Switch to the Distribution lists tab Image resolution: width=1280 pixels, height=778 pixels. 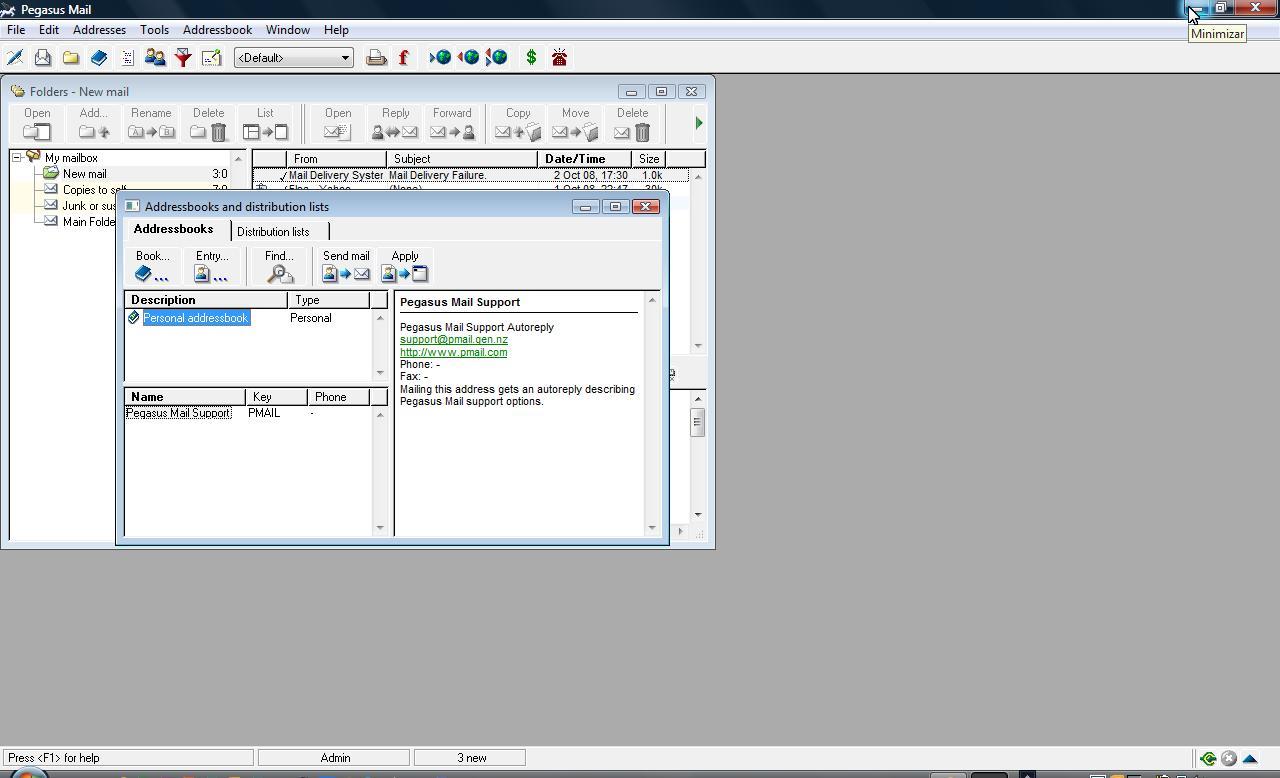274,231
